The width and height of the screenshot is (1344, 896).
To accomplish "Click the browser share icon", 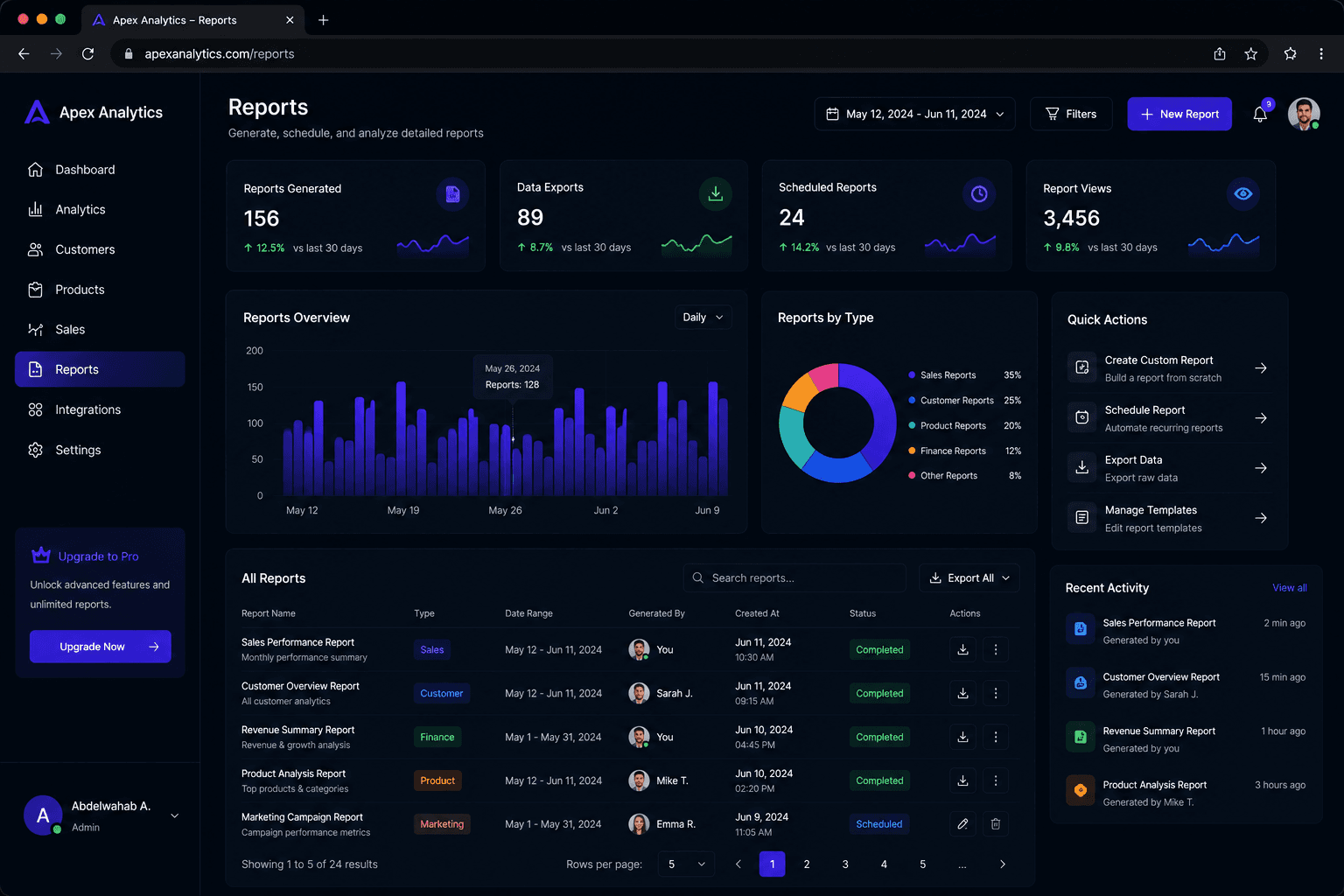I will coord(1220,54).
